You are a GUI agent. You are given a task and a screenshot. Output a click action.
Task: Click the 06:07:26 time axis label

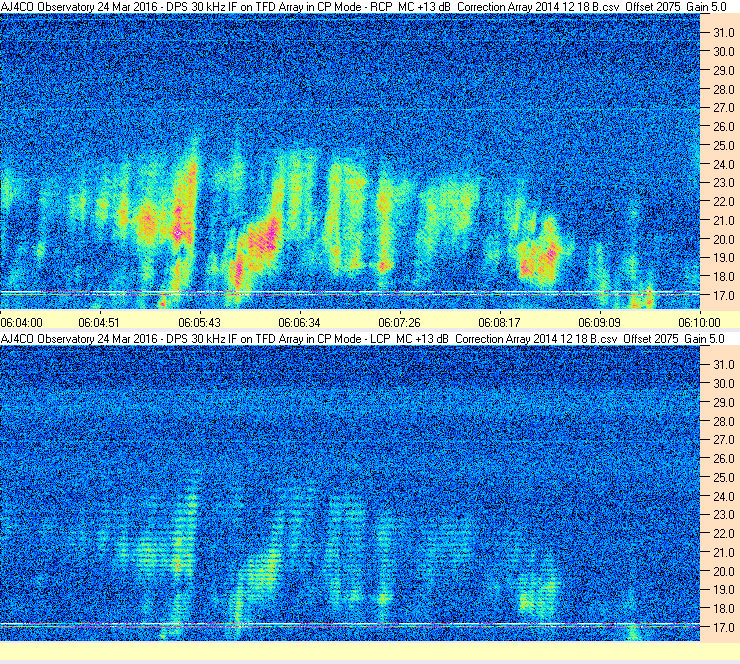pos(399,323)
